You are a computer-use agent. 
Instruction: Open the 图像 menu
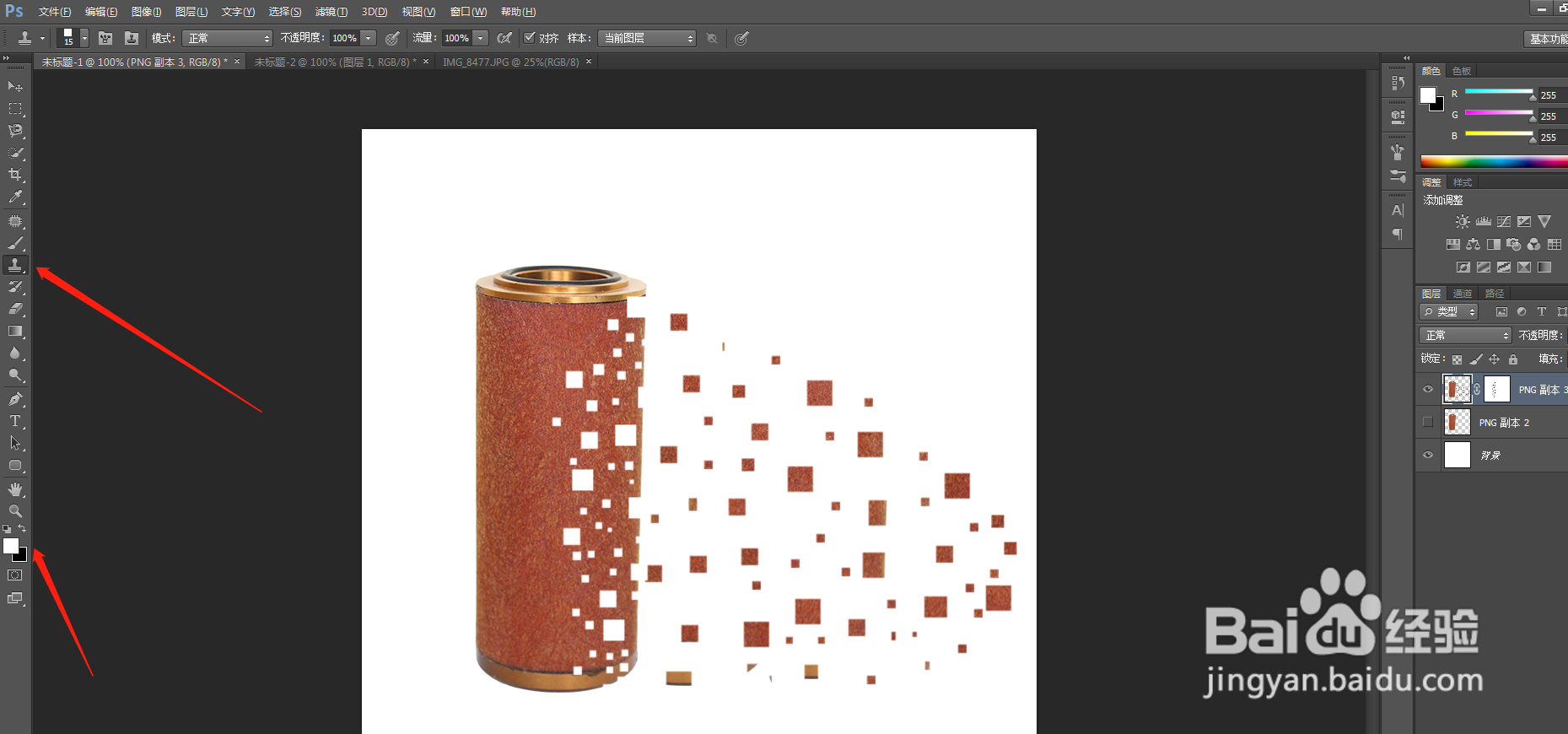146,12
